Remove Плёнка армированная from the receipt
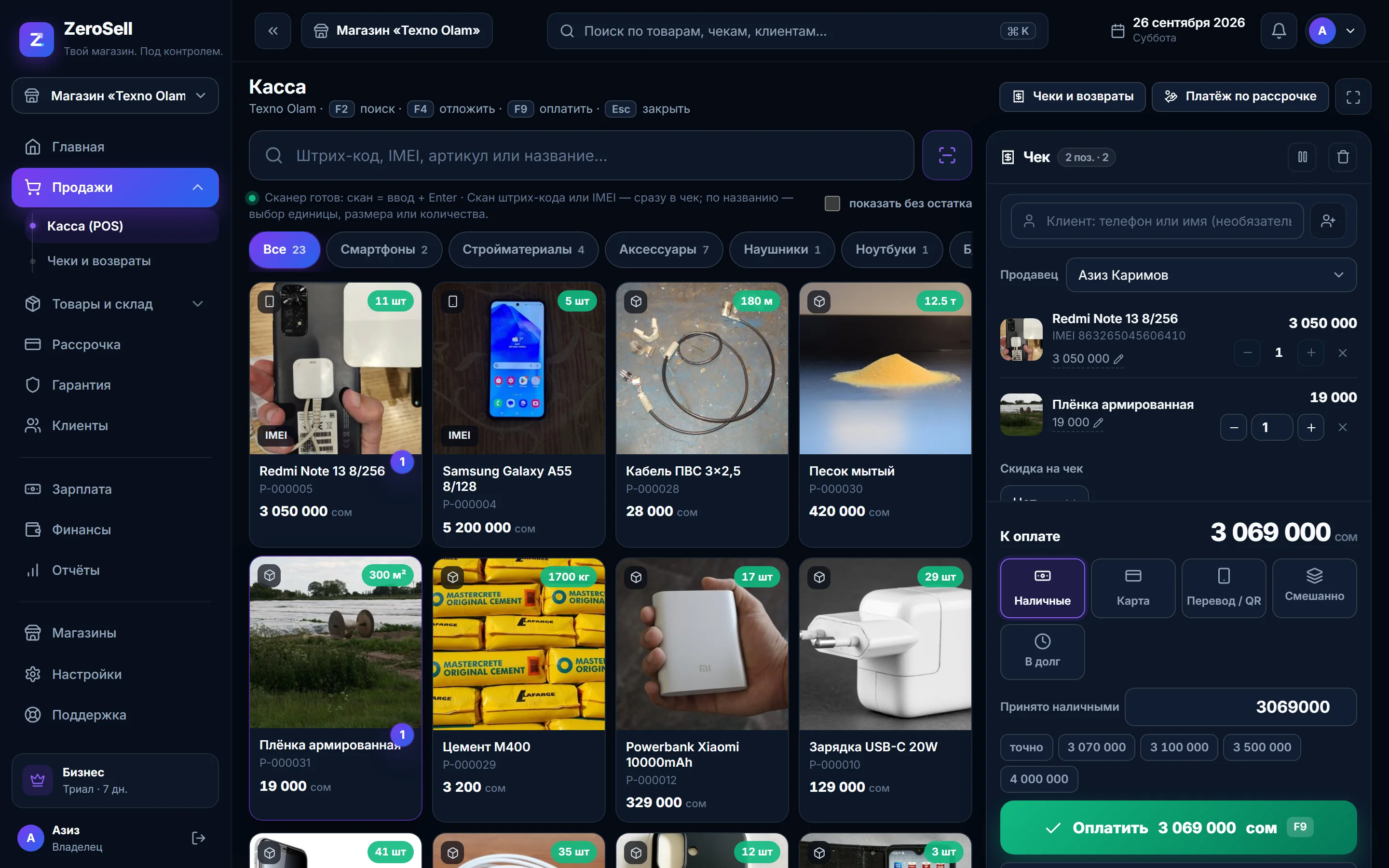The height and width of the screenshot is (868, 1389). click(x=1343, y=428)
